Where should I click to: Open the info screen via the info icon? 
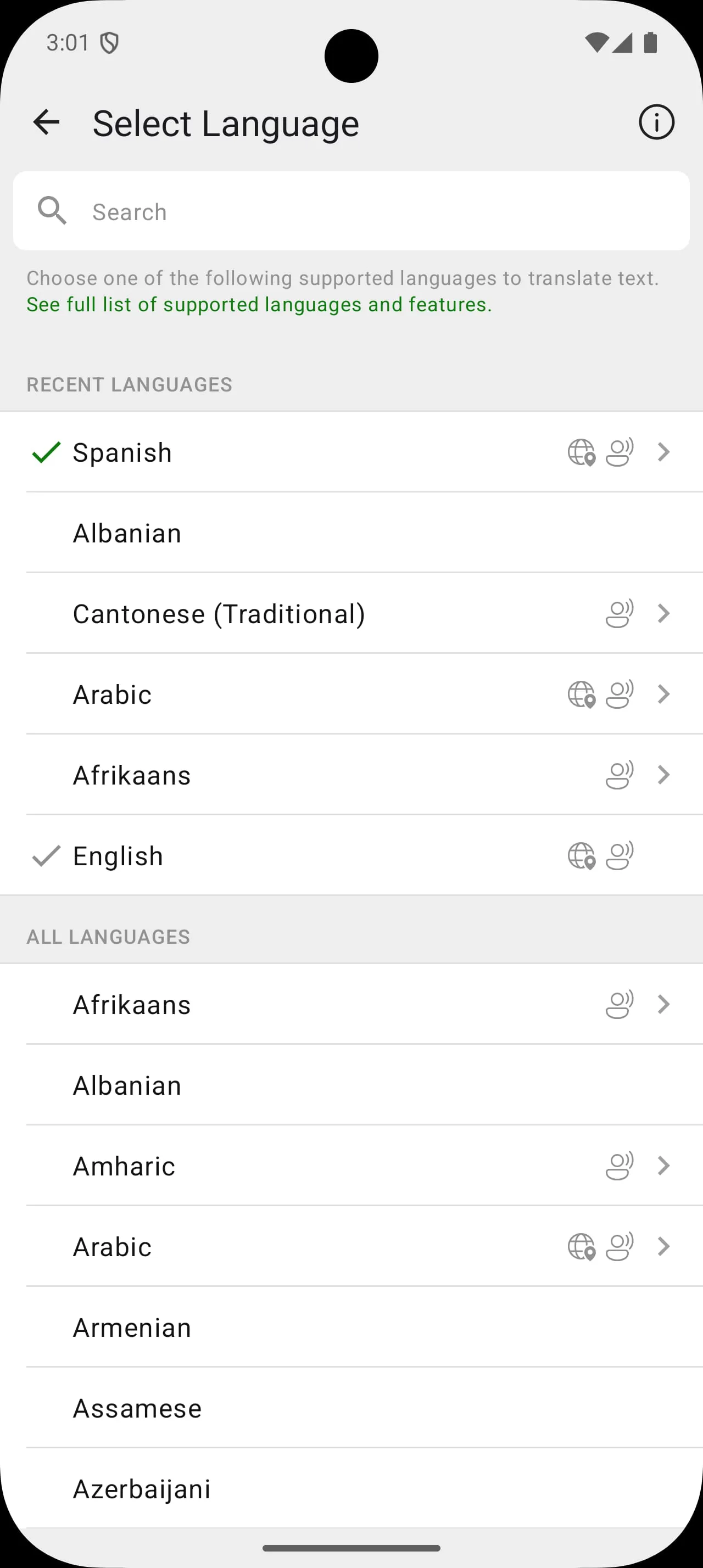click(x=656, y=122)
